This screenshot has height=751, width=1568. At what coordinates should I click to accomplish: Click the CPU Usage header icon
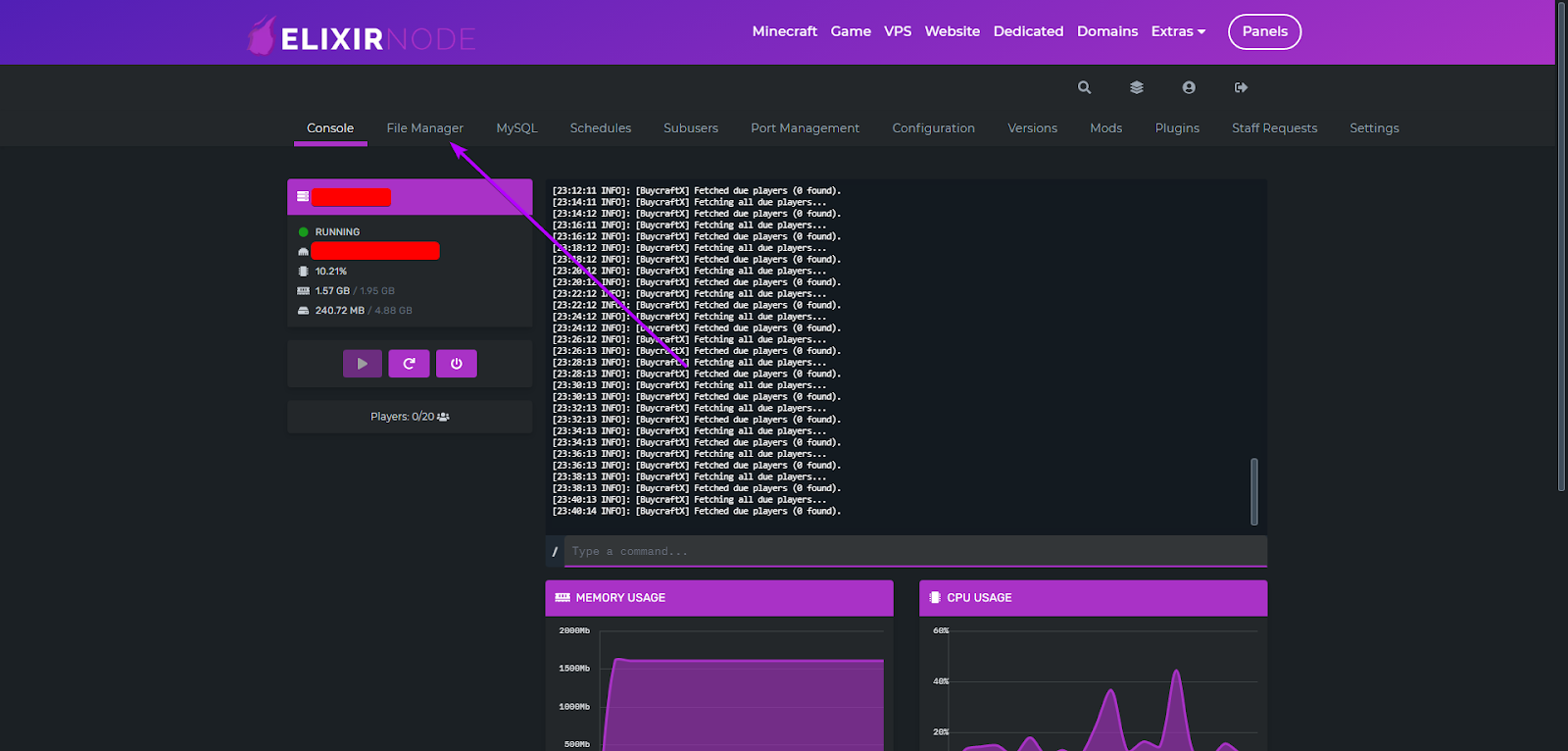(935, 598)
